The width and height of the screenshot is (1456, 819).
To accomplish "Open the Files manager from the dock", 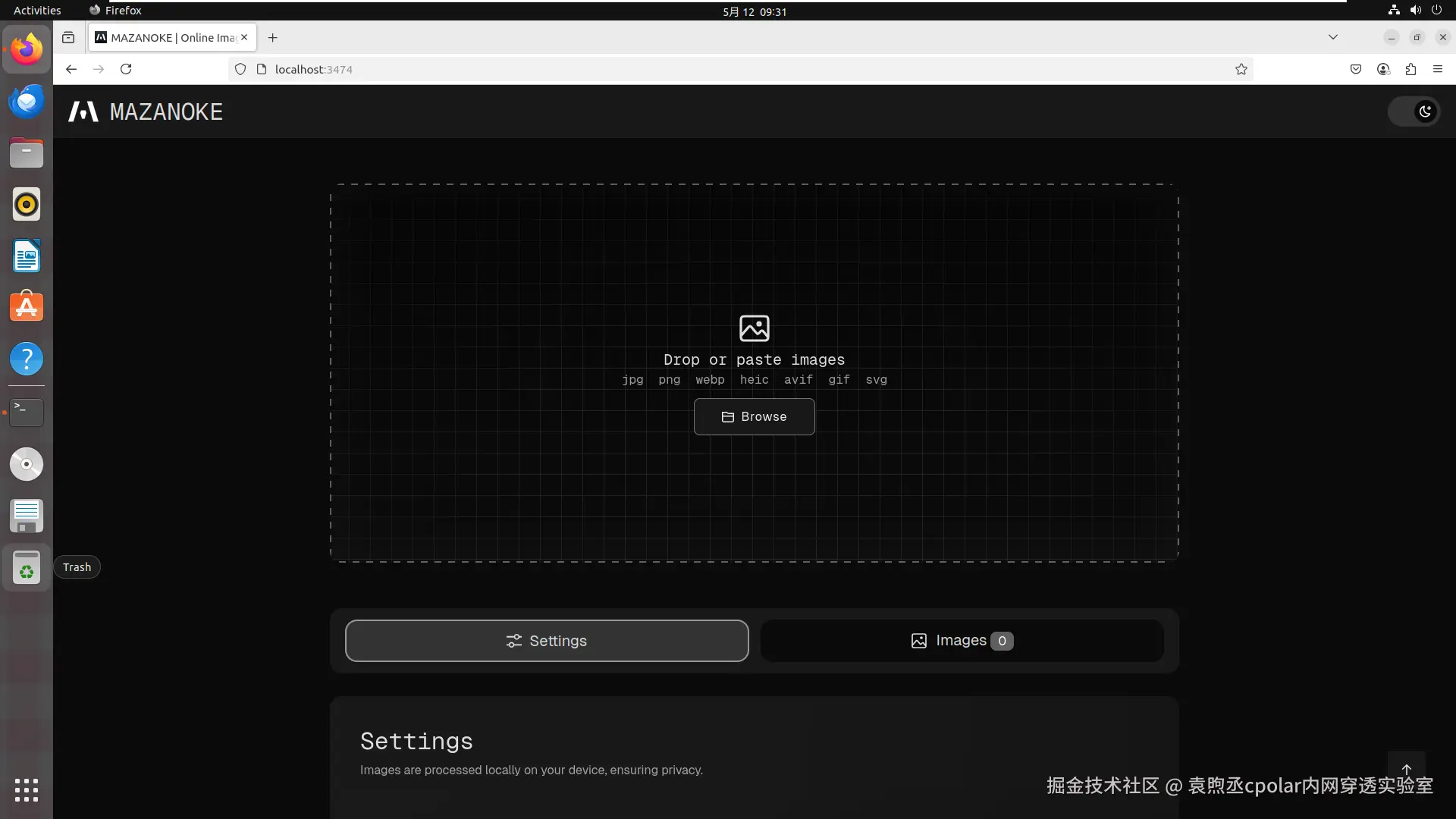I will 27,153.
